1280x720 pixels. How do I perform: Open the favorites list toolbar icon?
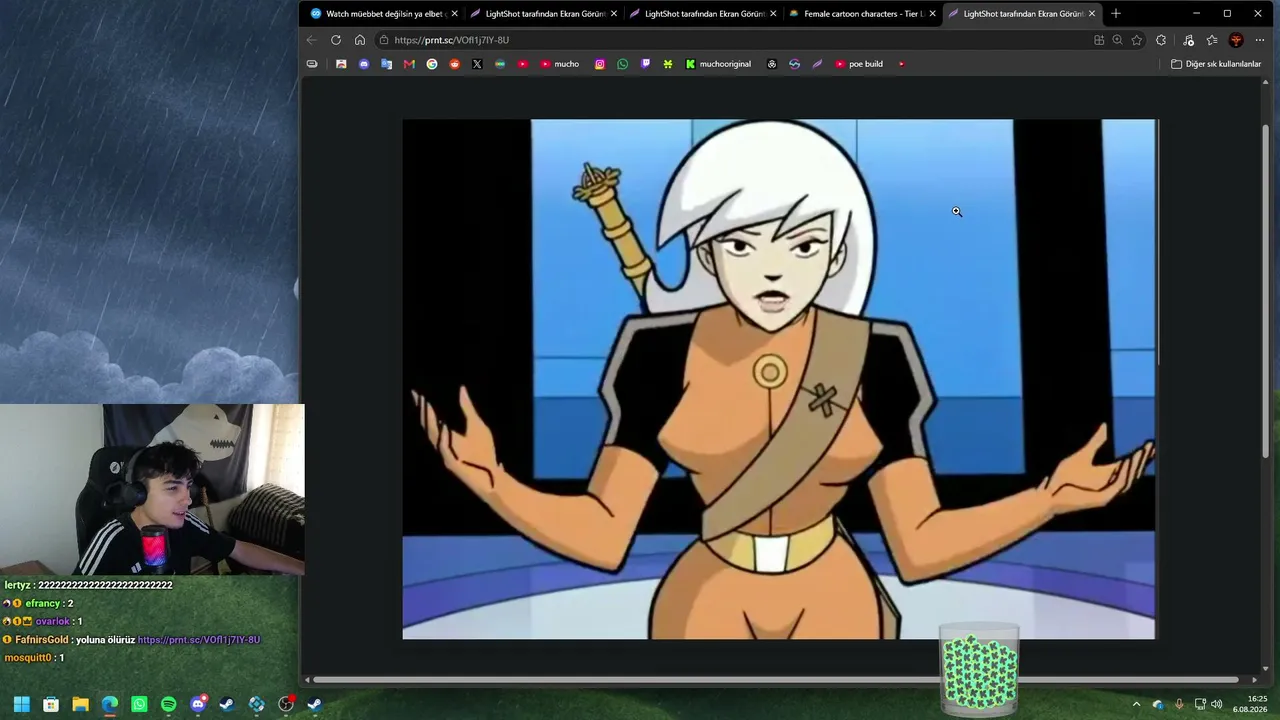click(x=1212, y=40)
